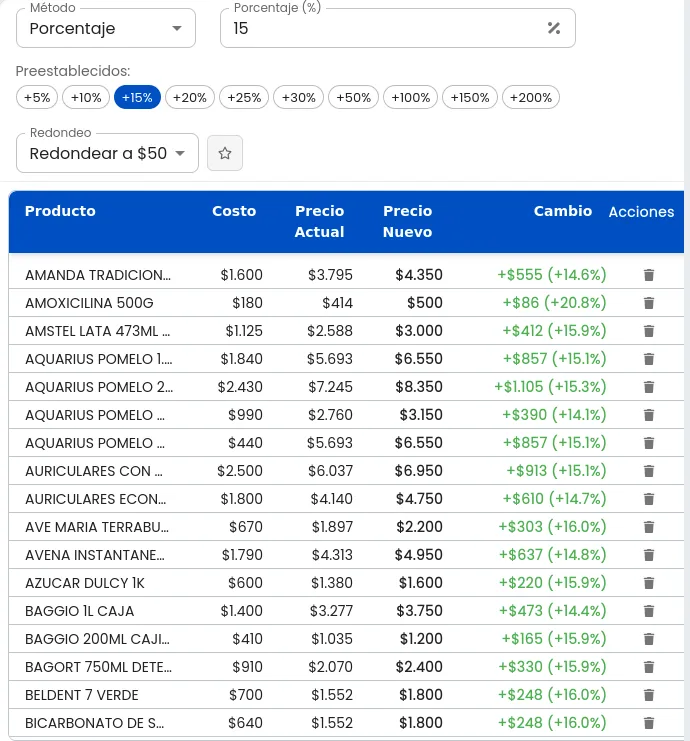Screen dimensions: 690x741
Task: Delete the BELDENT 7 VERDE row
Action: [x=649, y=695]
